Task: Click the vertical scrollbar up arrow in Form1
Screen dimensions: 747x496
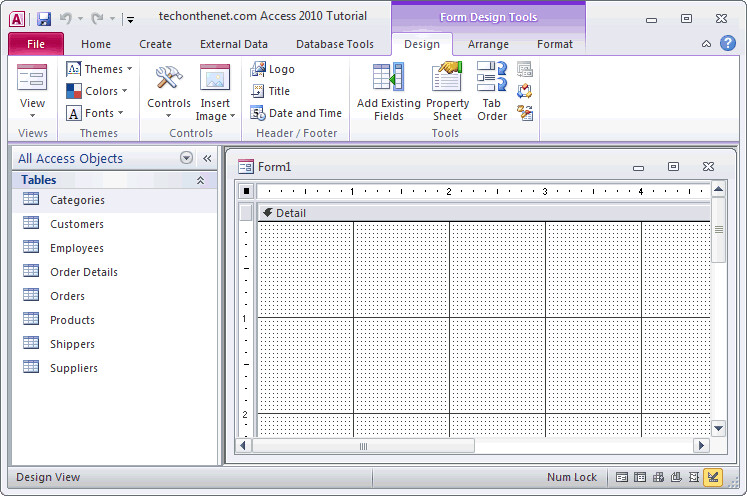Action: [718, 190]
